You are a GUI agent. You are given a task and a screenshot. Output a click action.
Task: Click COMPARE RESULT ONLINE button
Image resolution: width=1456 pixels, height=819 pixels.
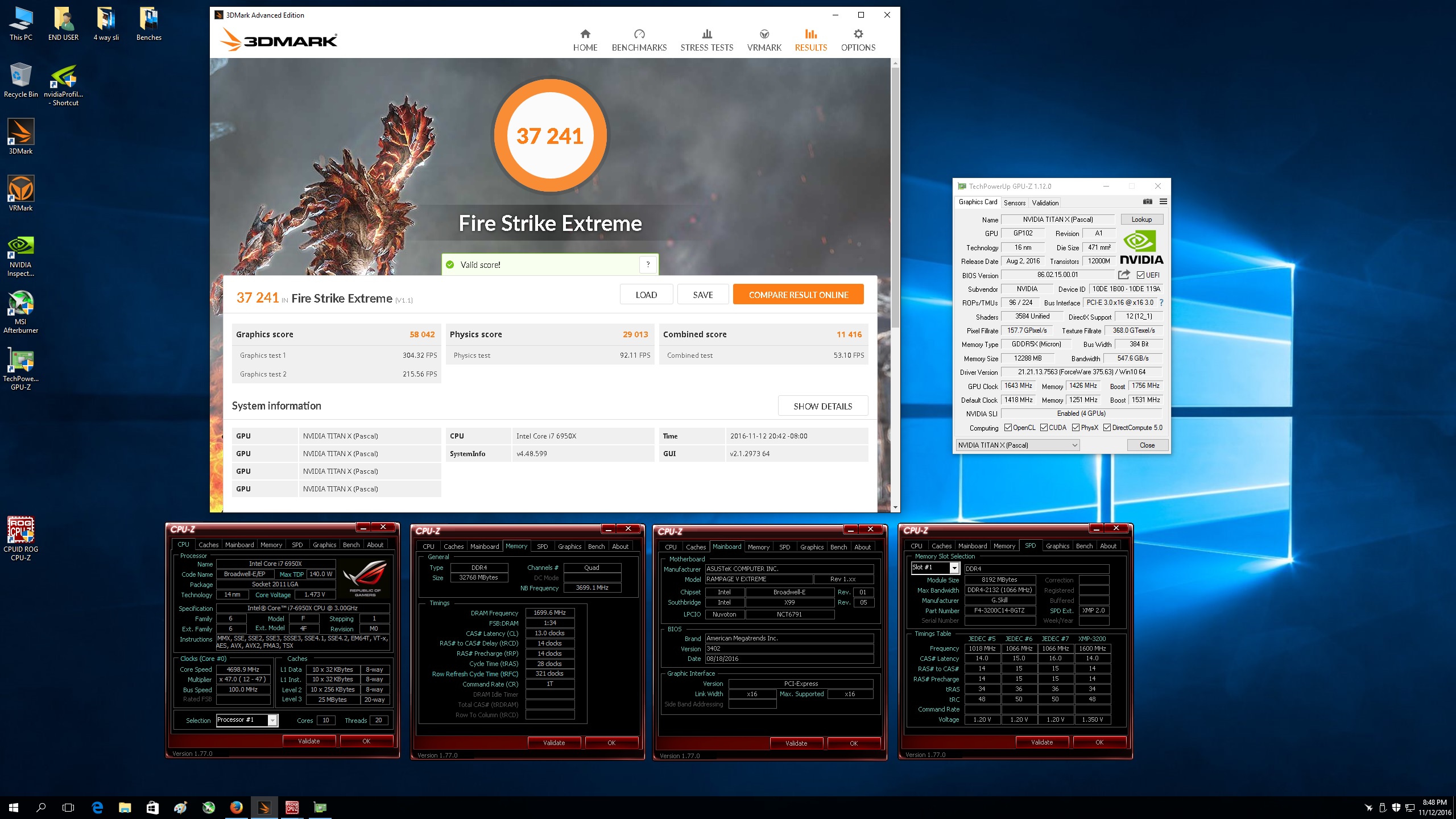(799, 295)
